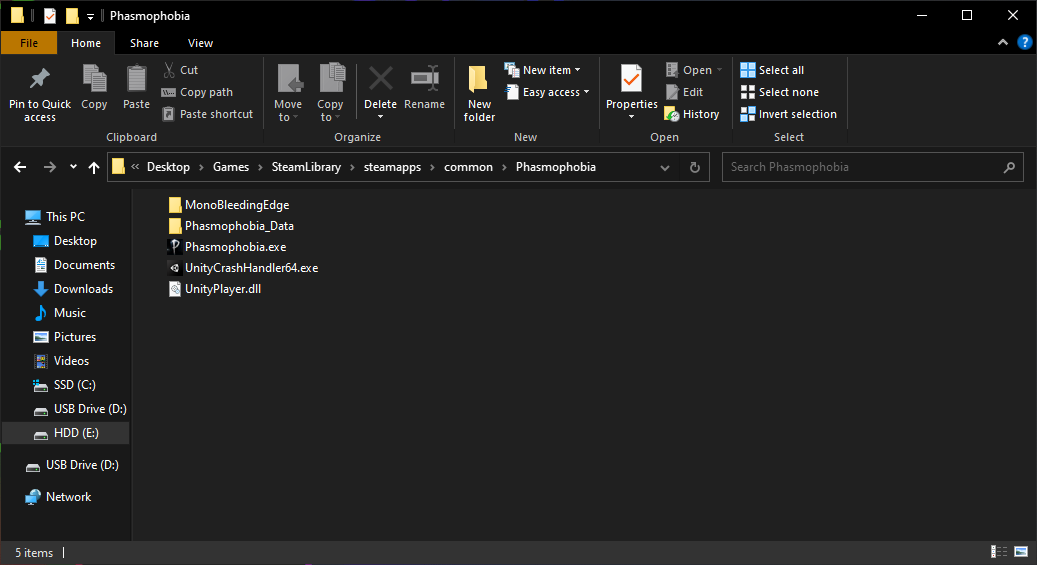This screenshot has width=1037, height=565.
Task: Open Videos in the navigation pane
Action: (x=62, y=361)
